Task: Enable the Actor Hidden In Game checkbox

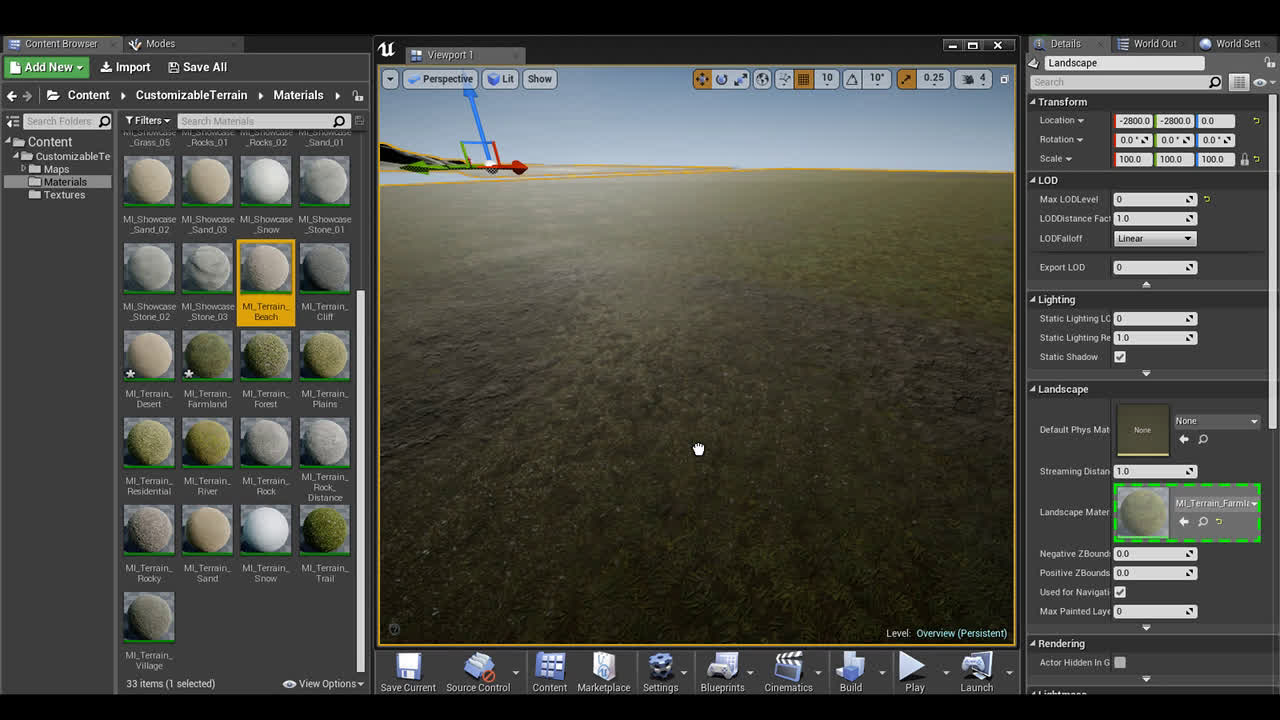Action: tap(1120, 662)
